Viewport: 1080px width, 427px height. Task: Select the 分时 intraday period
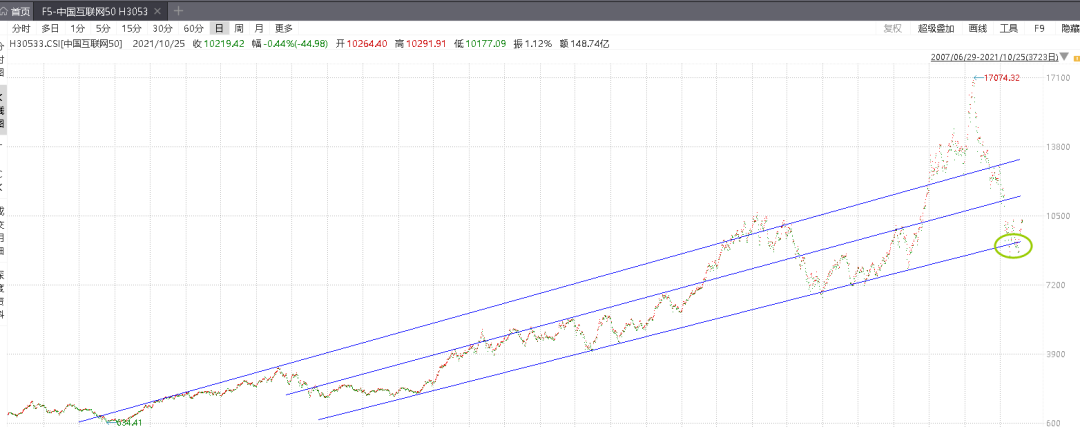pos(21,28)
